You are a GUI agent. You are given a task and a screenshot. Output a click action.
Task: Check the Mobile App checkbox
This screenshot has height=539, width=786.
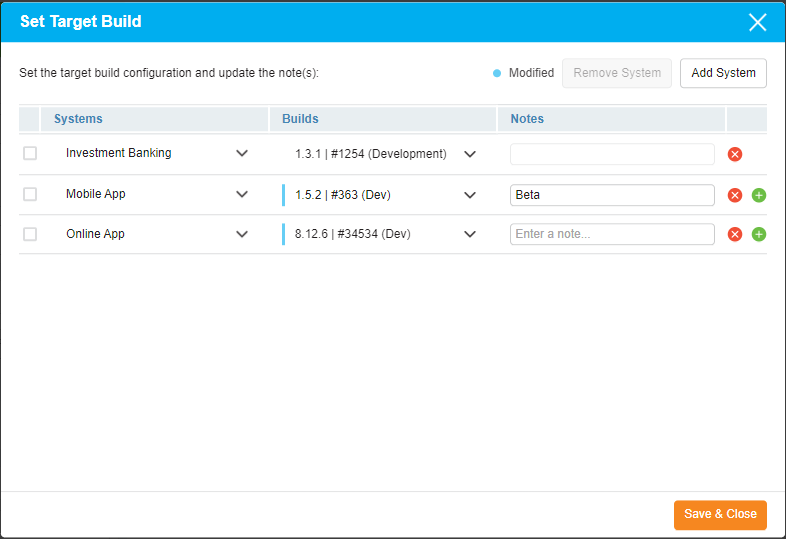[x=30, y=194]
